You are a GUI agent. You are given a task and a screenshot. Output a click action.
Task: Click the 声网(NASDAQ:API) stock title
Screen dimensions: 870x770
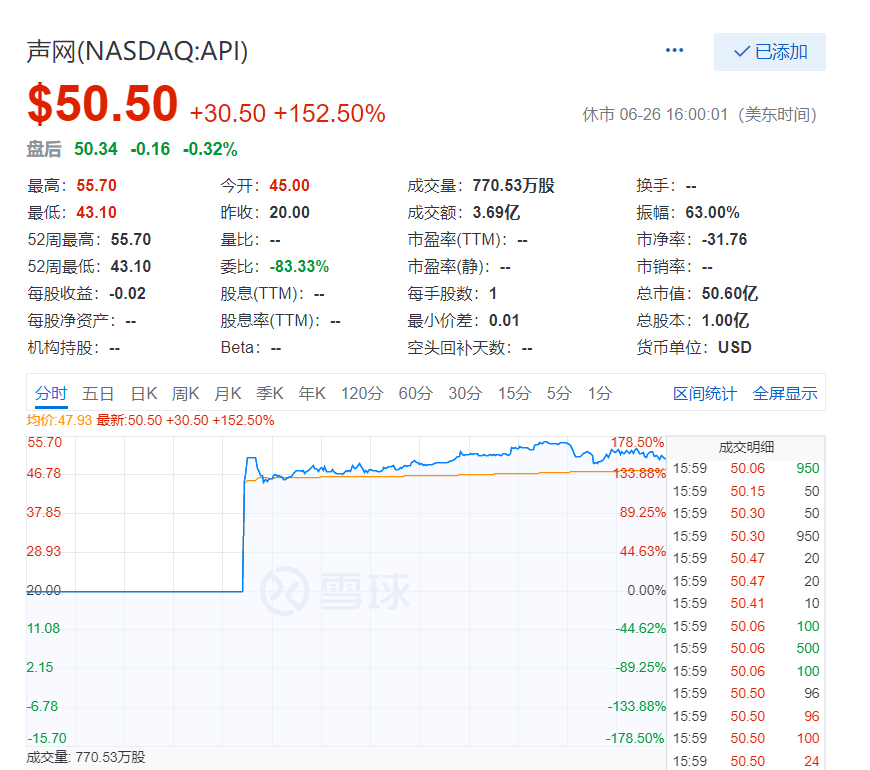(x=137, y=52)
